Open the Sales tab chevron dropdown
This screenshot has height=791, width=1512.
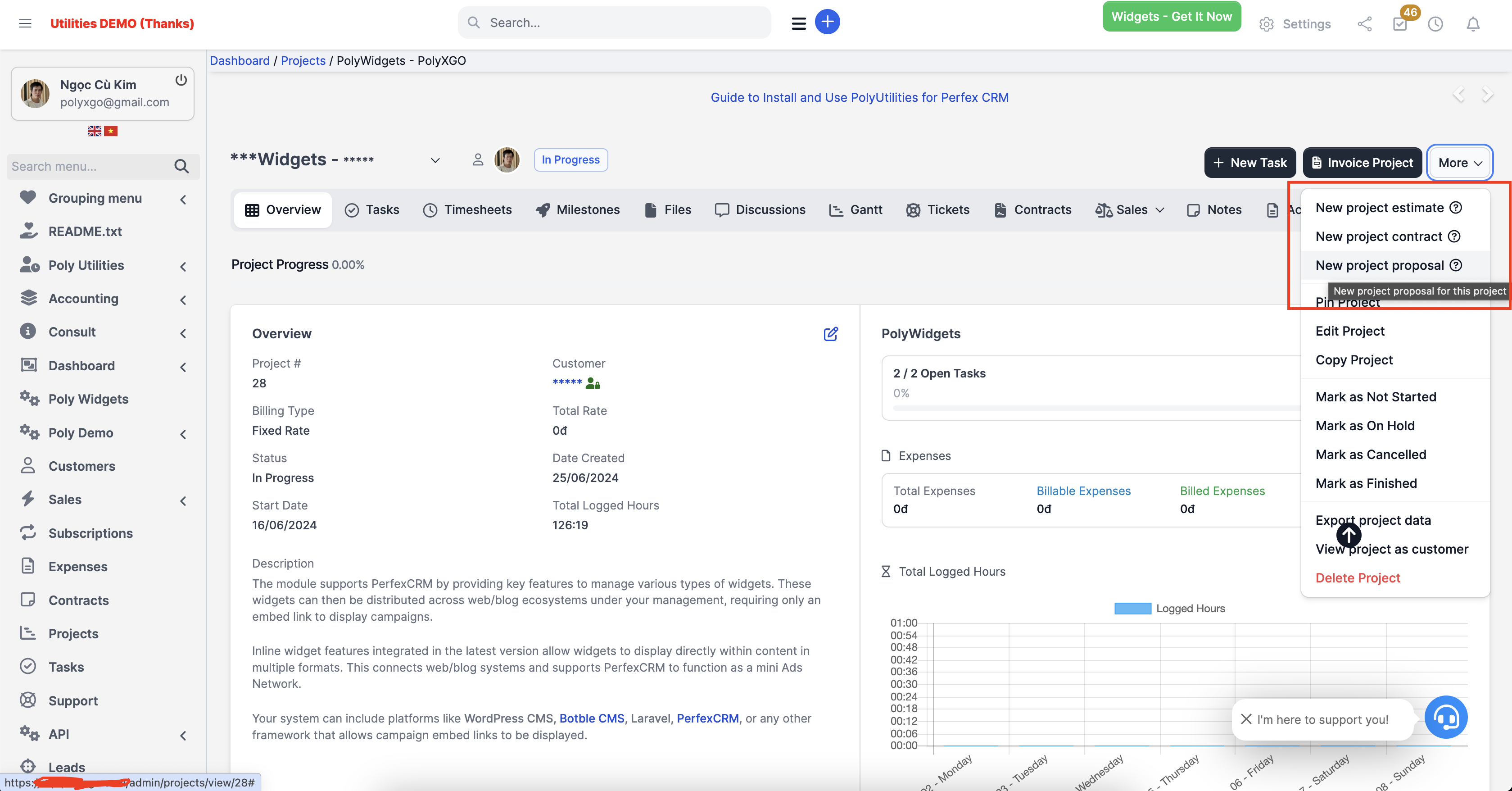pyautogui.click(x=1160, y=209)
